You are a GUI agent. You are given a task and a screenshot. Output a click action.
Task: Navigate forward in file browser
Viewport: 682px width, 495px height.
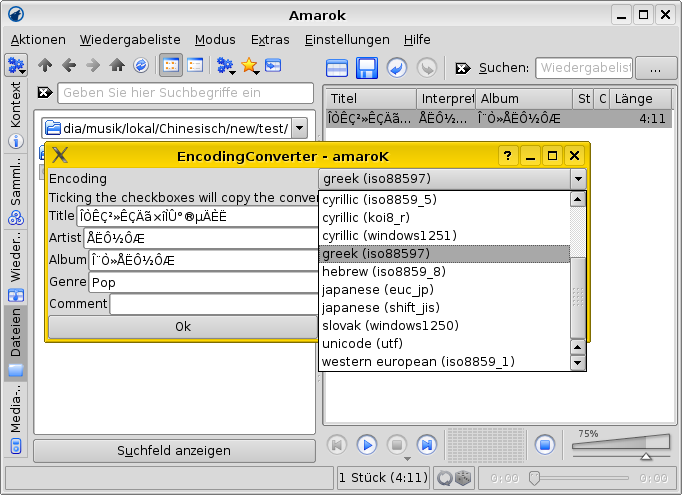(93, 66)
